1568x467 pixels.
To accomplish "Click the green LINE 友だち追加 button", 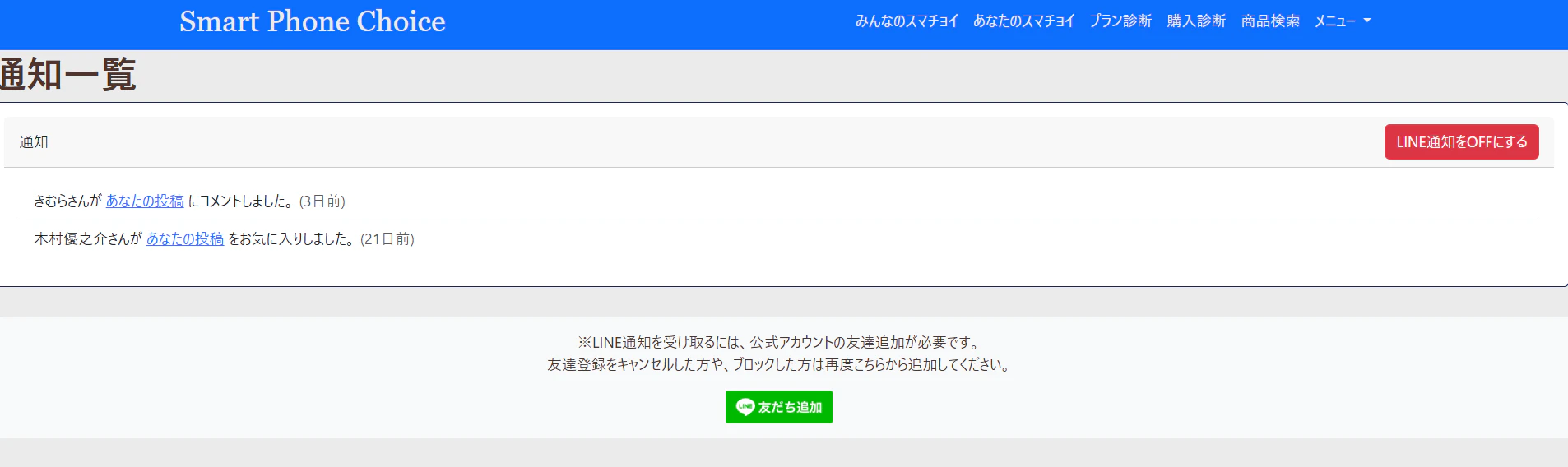I will (x=778, y=407).
